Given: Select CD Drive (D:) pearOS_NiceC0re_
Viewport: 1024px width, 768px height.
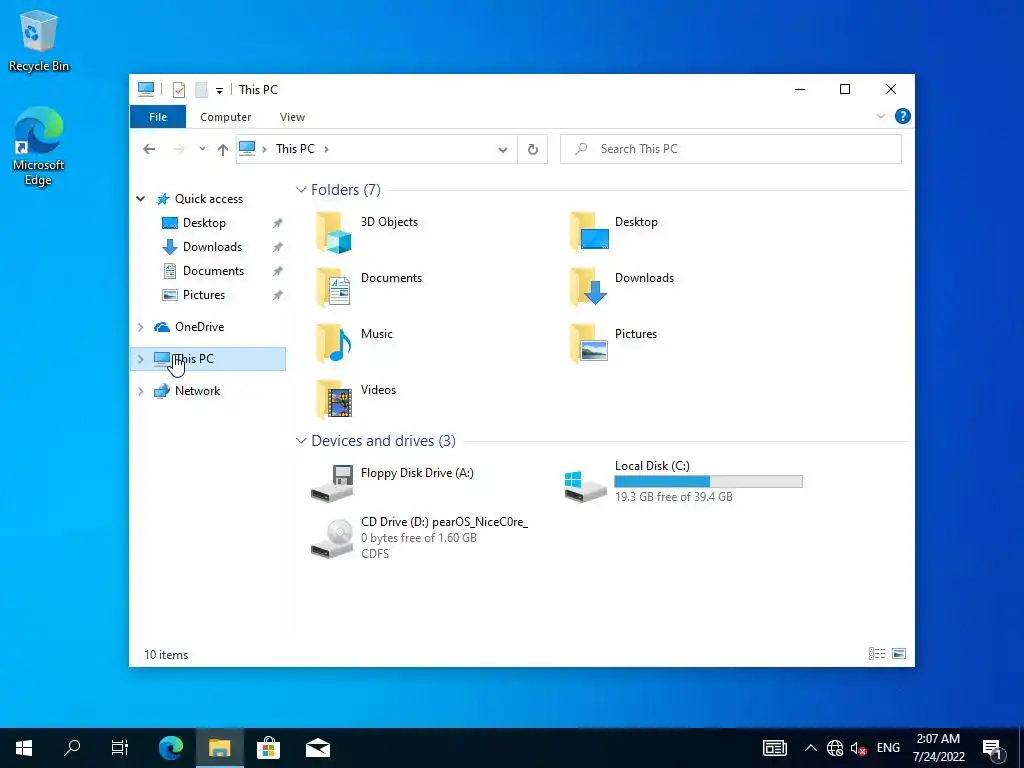Looking at the screenshot, I should [419, 537].
